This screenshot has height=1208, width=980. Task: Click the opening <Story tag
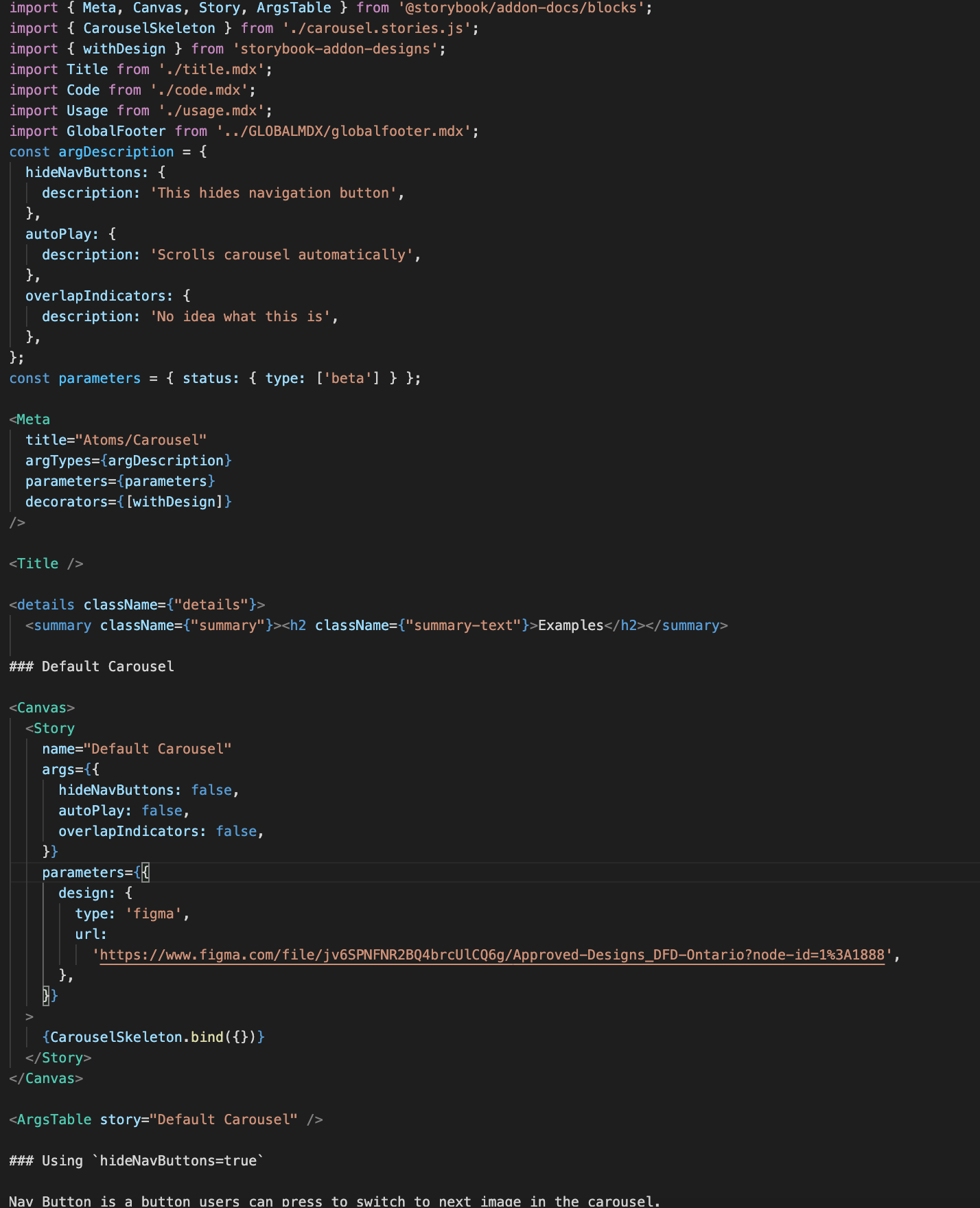[x=50, y=728]
